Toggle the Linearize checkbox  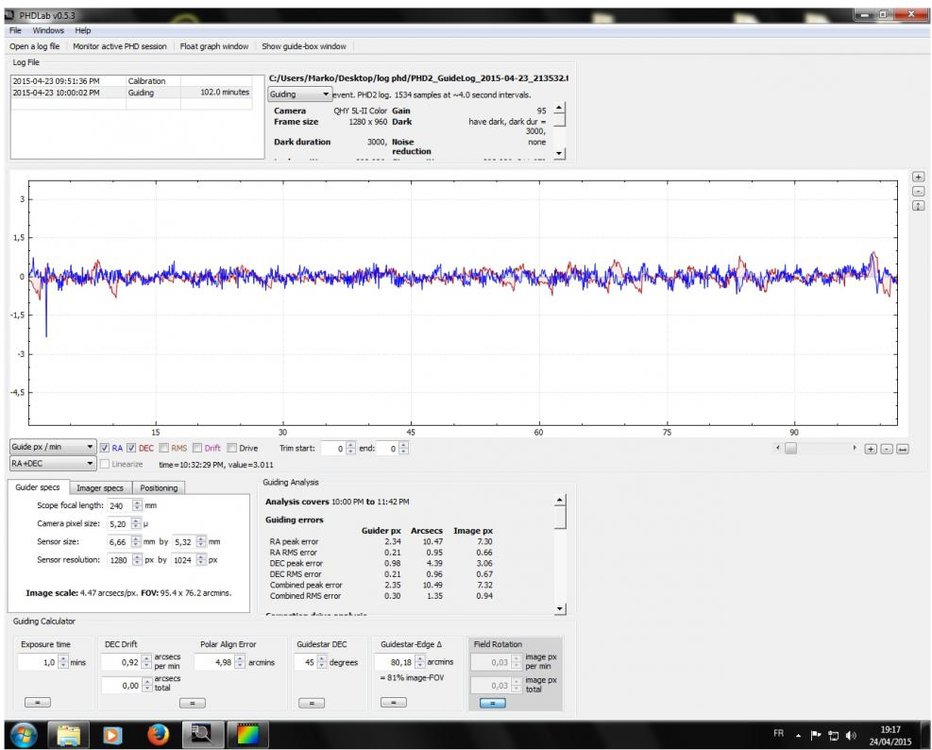pos(105,464)
